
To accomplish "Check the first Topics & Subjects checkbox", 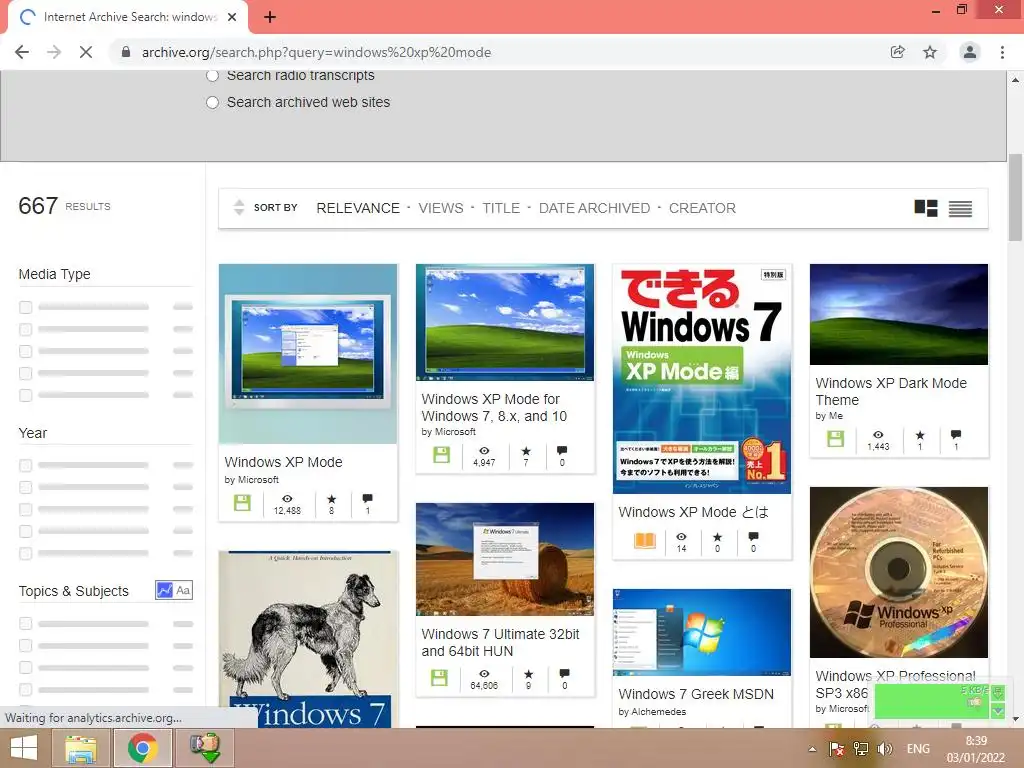I will [25, 623].
